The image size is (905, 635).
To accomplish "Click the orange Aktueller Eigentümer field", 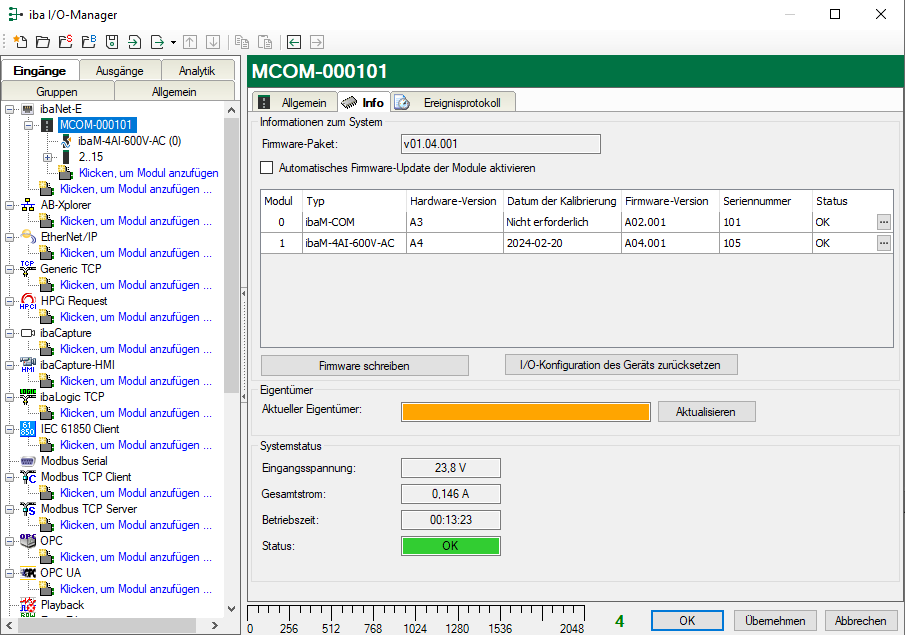I will [x=525, y=412].
